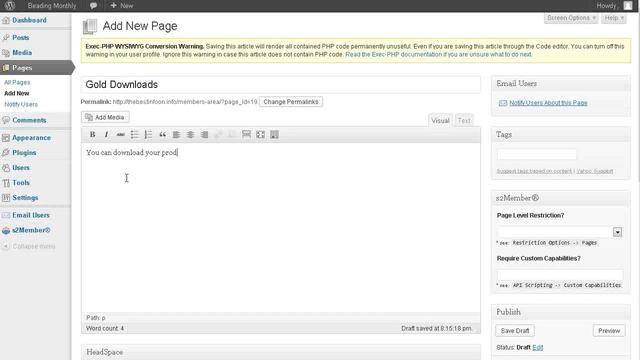Click the unlink icon
The width and height of the screenshot is (640, 360).
[x=232, y=134]
